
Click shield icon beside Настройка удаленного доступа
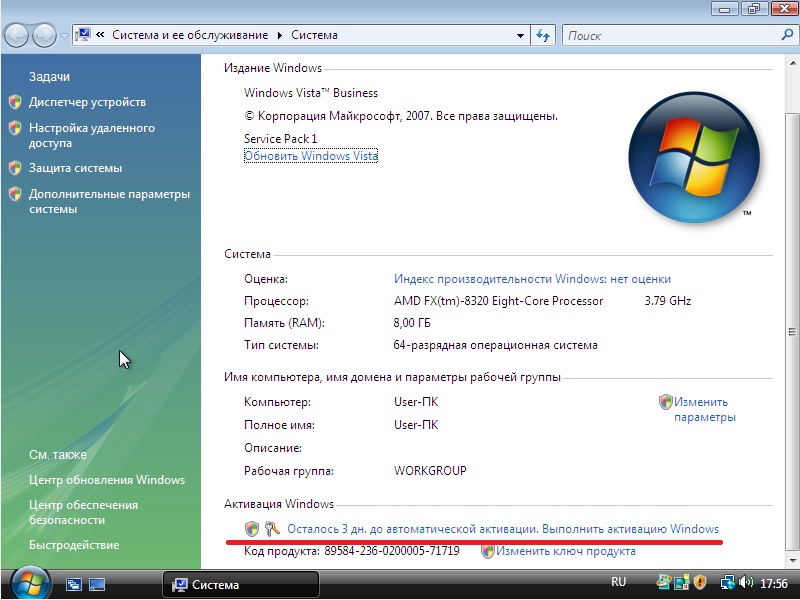point(15,128)
